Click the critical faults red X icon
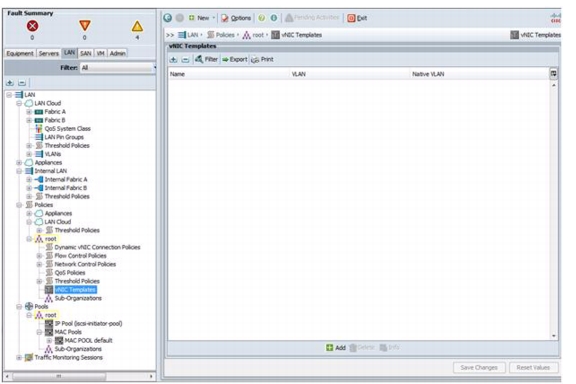This screenshot has width=576, height=384. tap(32, 26)
